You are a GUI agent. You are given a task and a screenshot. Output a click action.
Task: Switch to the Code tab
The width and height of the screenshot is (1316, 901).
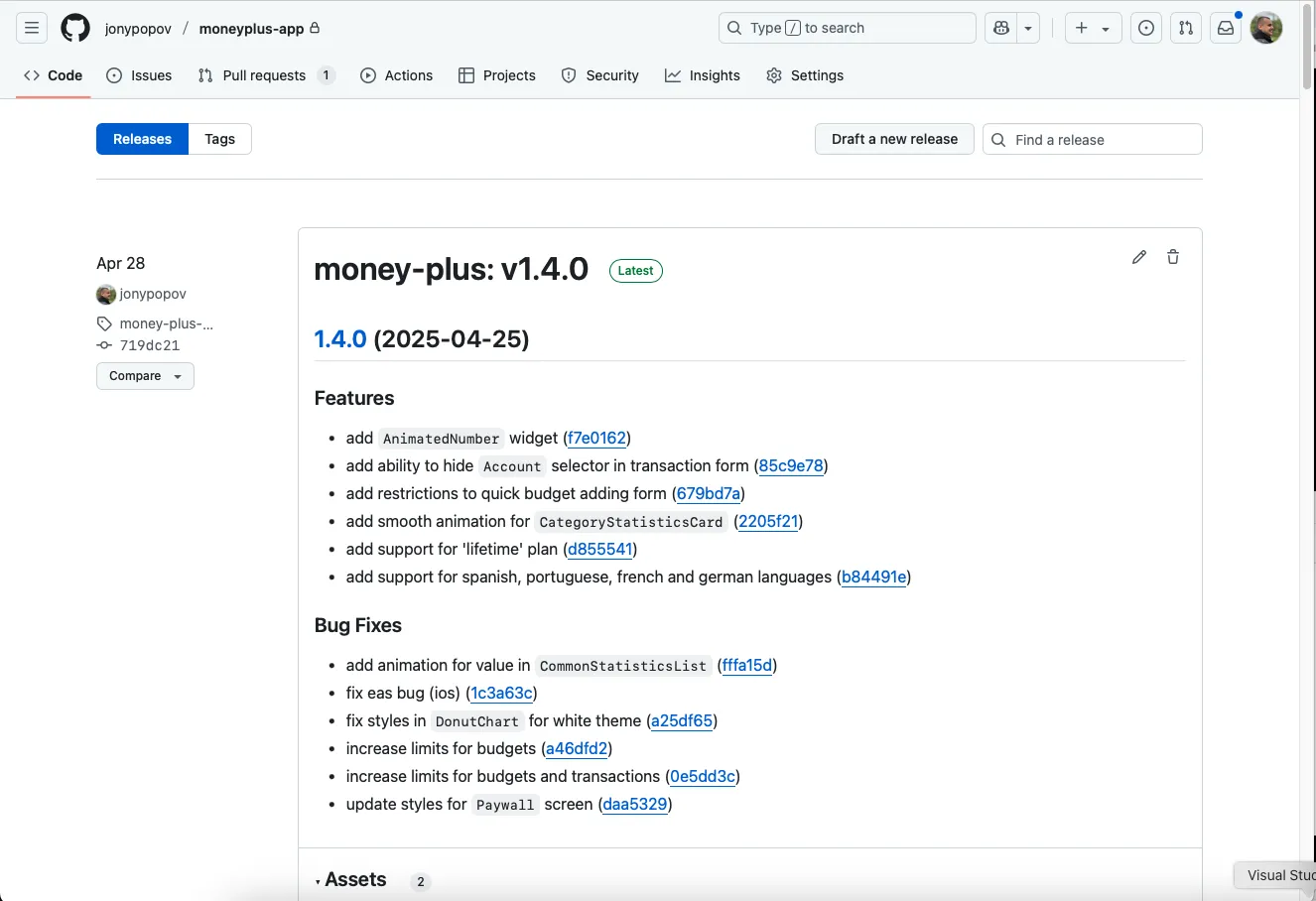coord(54,75)
